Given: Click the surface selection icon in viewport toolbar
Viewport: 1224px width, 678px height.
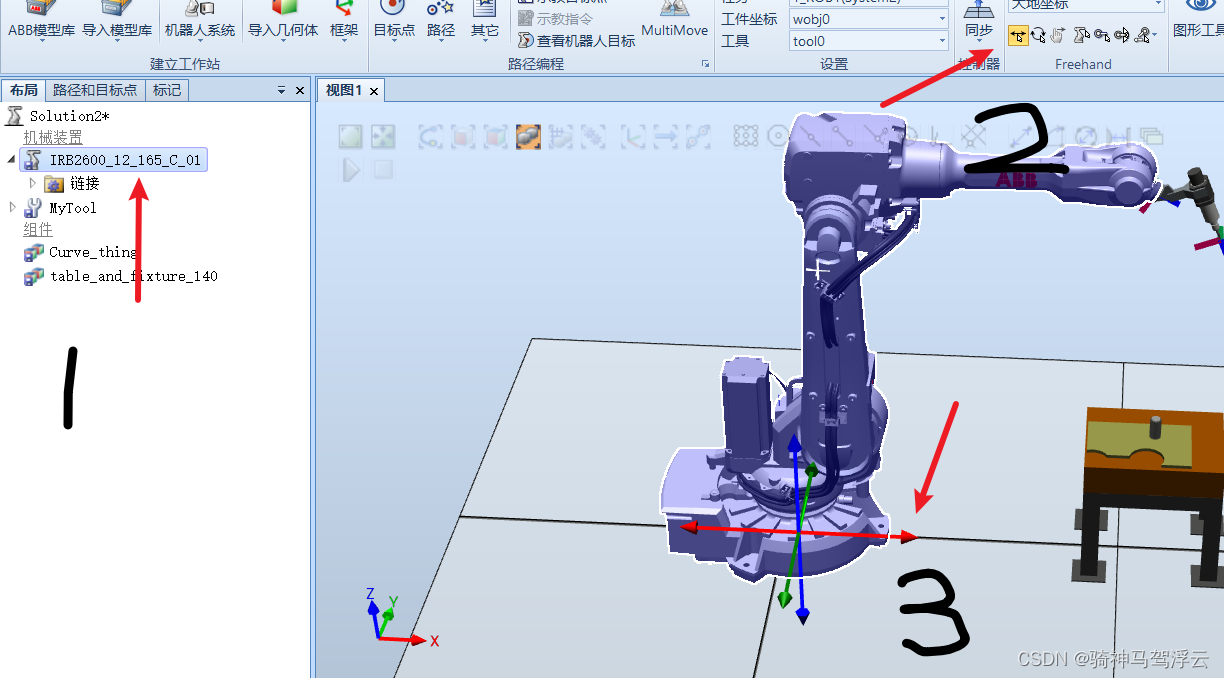Looking at the screenshot, I should click(462, 136).
